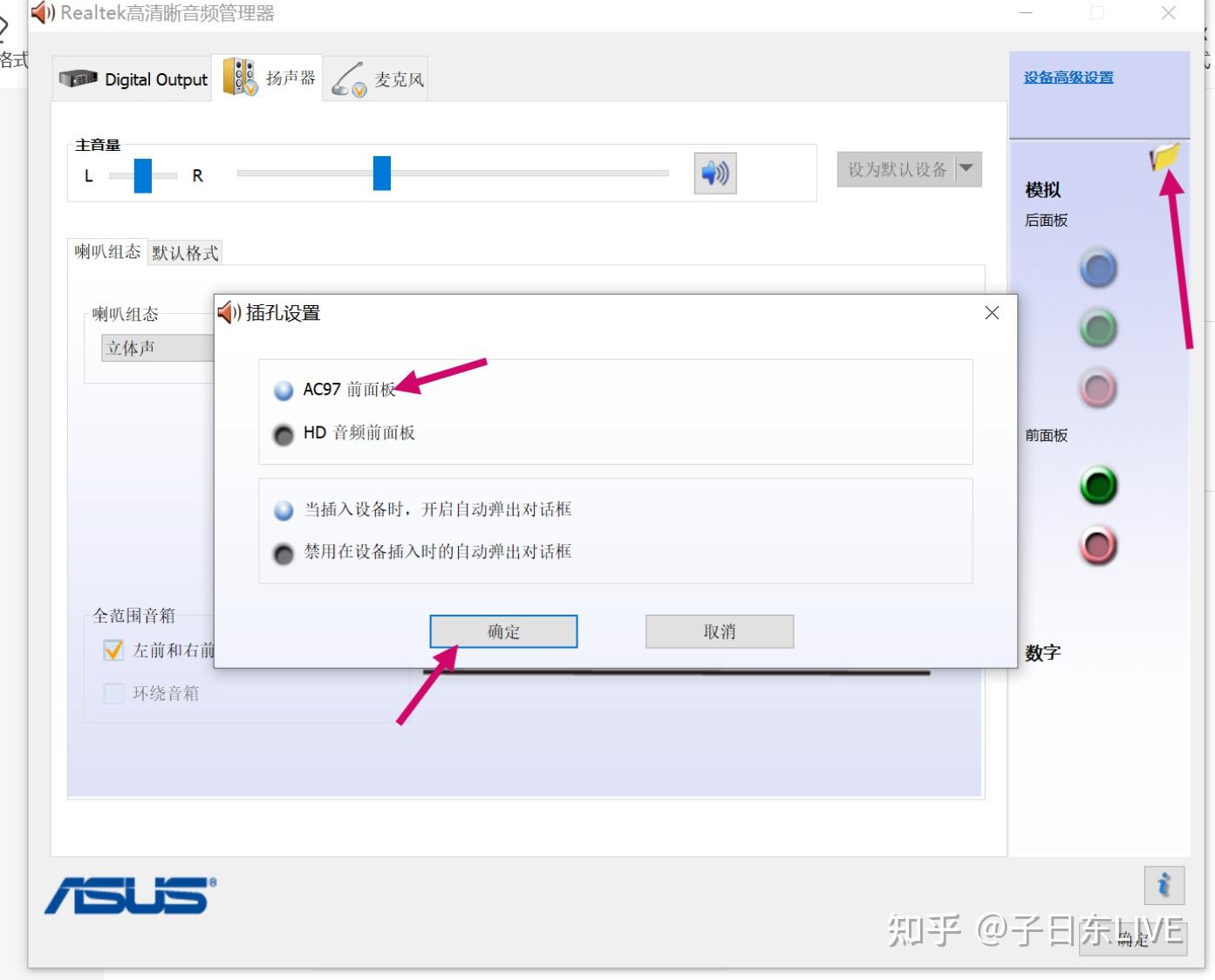
Task: Open the information icon button
Action: tap(1164, 886)
